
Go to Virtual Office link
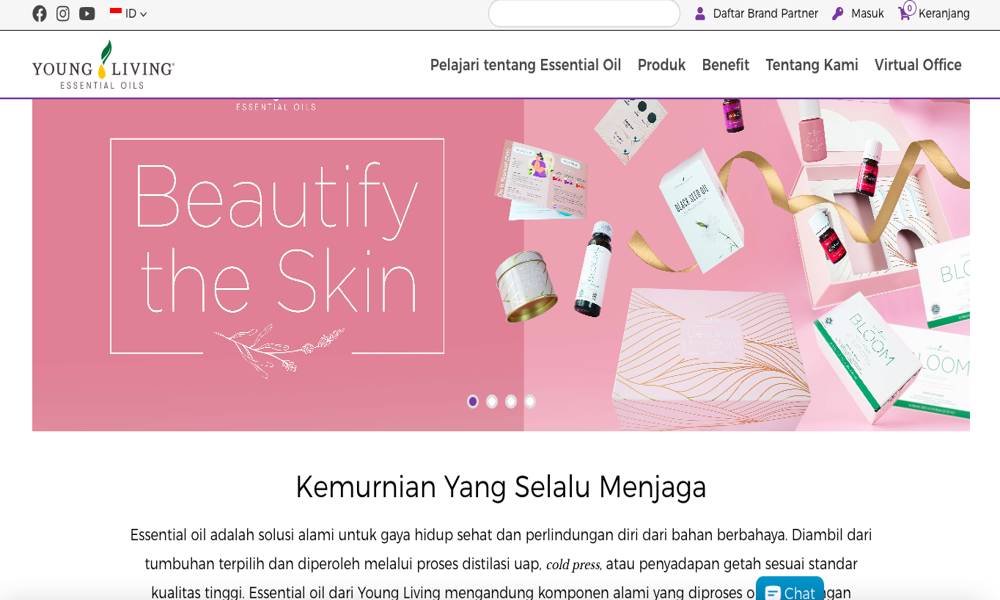[918, 65]
